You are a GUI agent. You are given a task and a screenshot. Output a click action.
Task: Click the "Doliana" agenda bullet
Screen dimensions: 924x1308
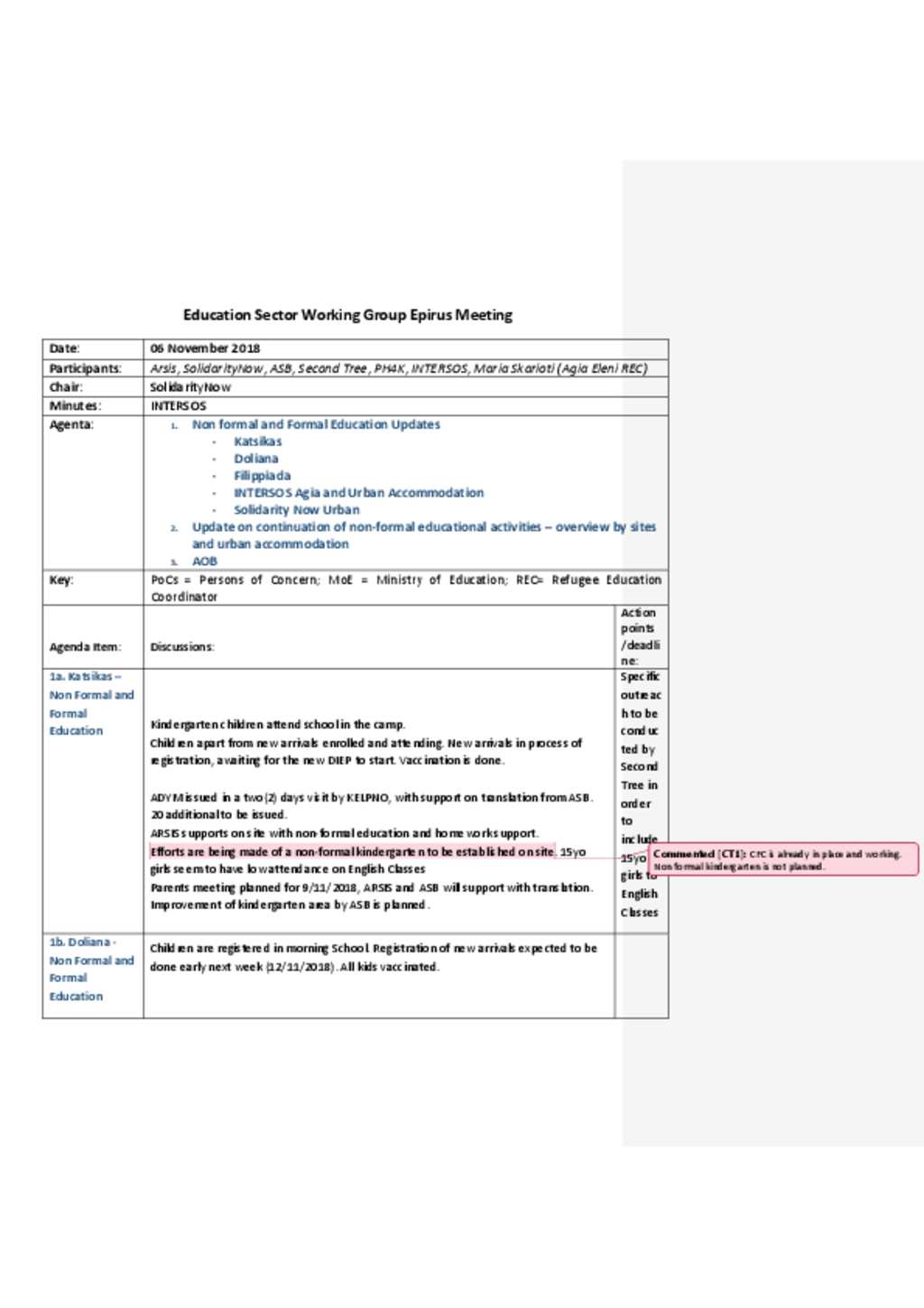(x=256, y=459)
